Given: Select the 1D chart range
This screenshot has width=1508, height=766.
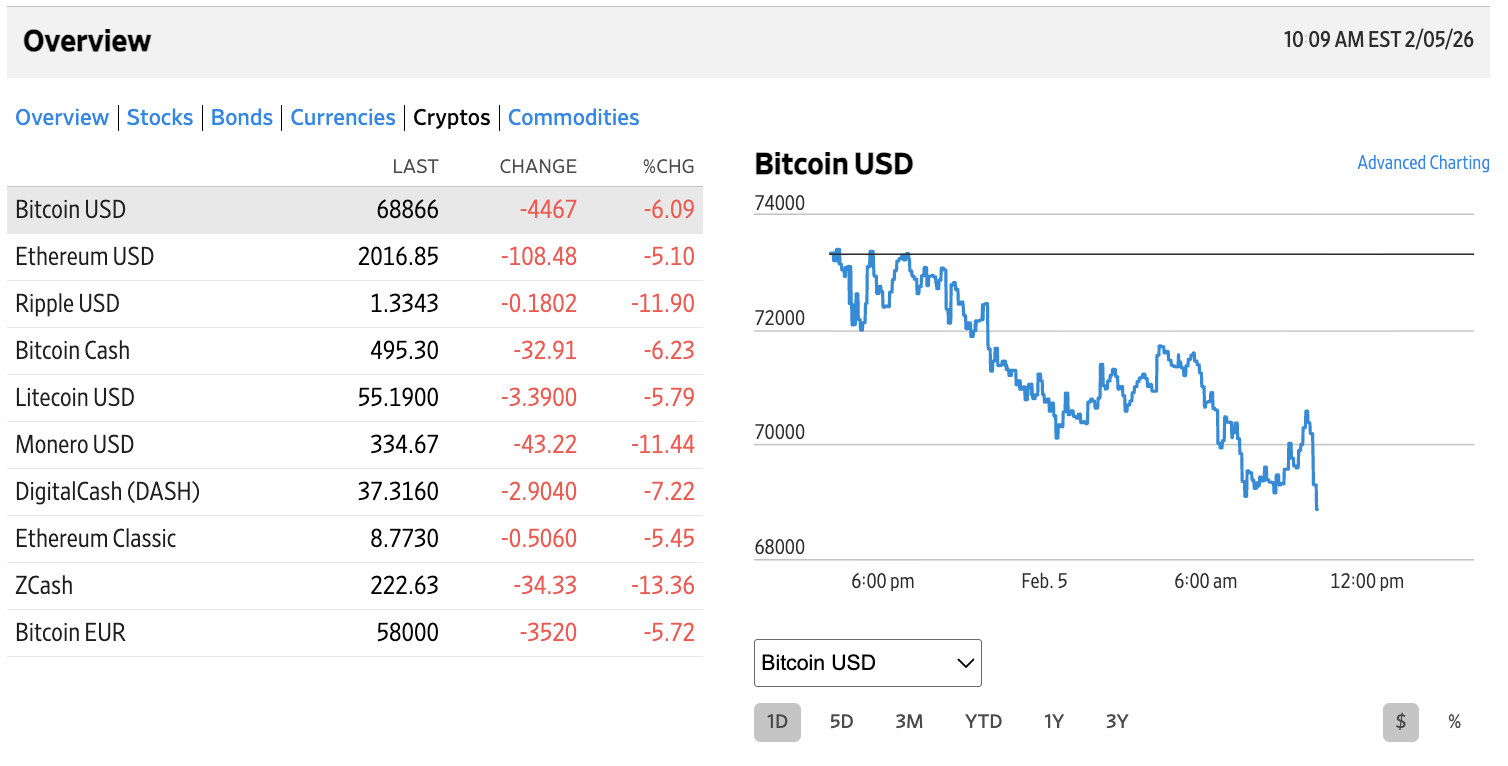Looking at the screenshot, I should coord(777,722).
